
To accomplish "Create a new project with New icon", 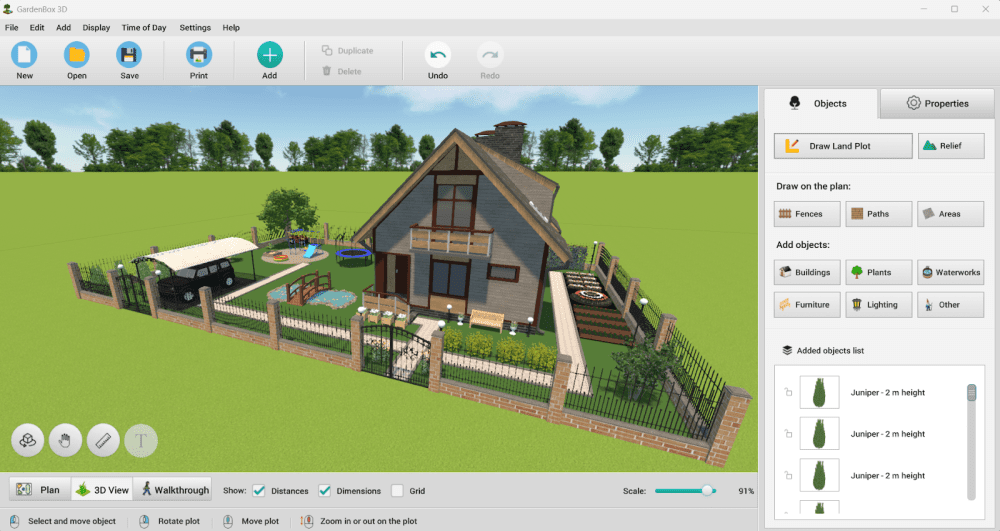I will pos(24,55).
